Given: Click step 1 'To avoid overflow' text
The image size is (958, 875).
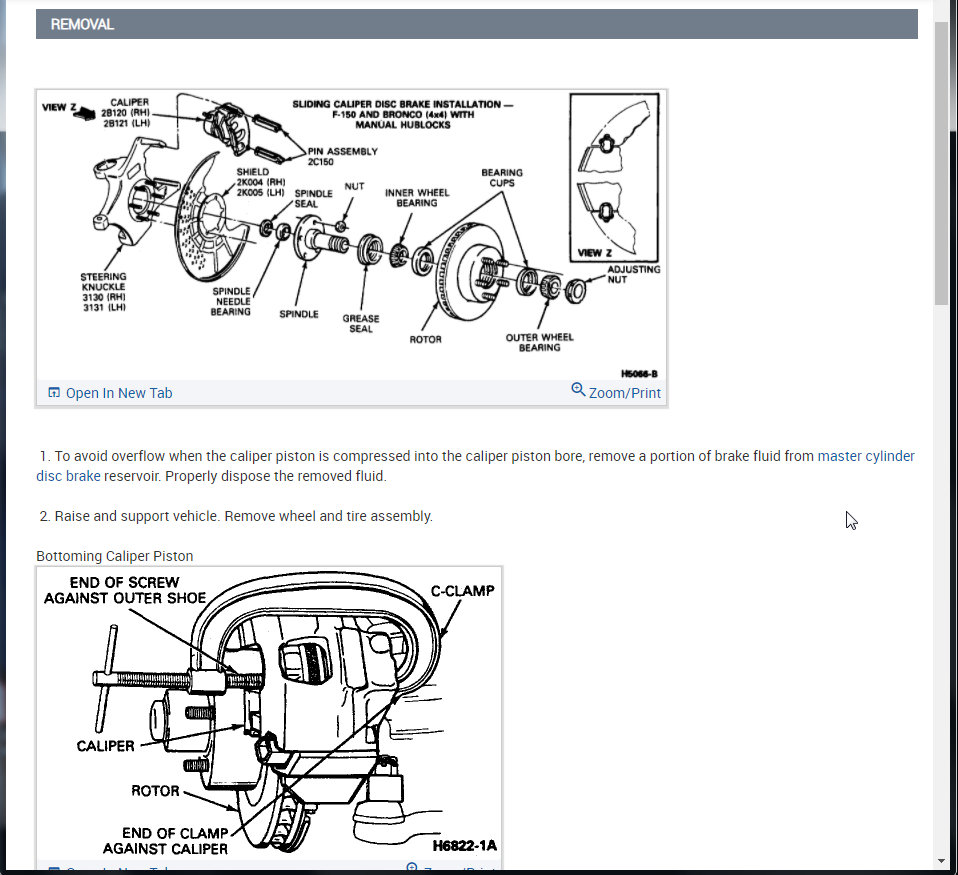Looking at the screenshot, I should [x=477, y=466].
